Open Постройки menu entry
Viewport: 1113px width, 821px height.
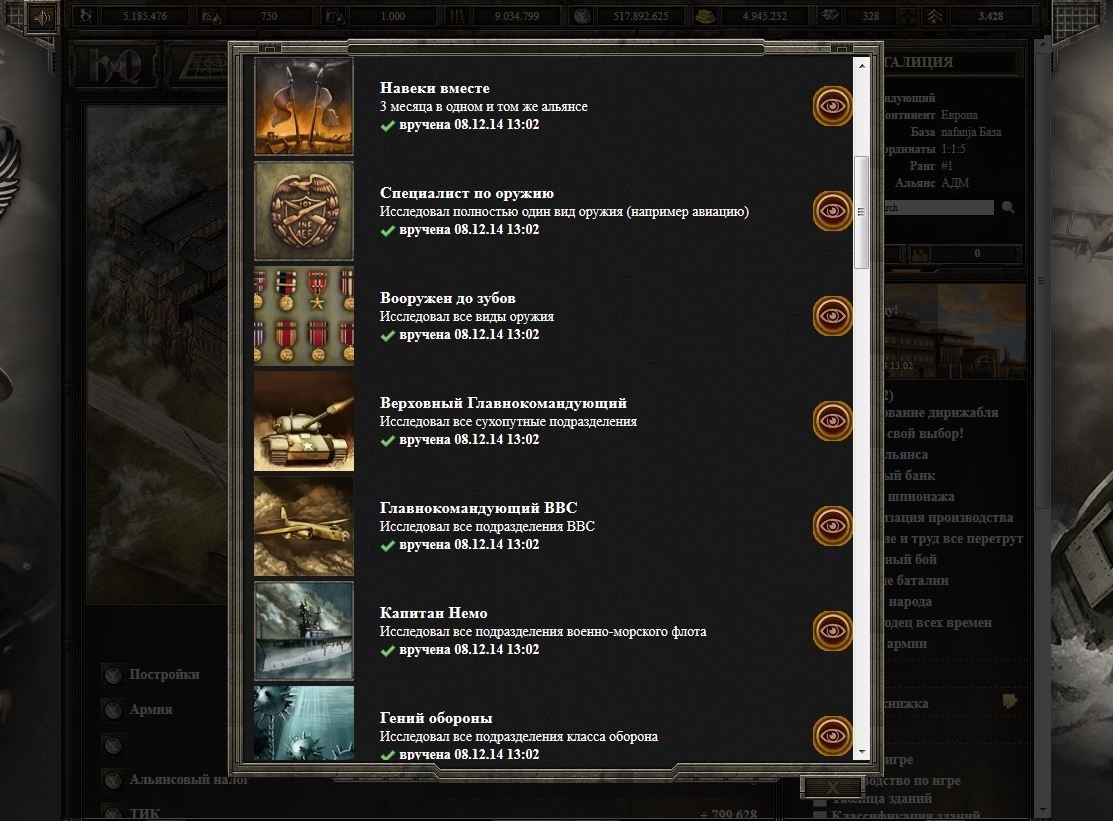point(164,674)
